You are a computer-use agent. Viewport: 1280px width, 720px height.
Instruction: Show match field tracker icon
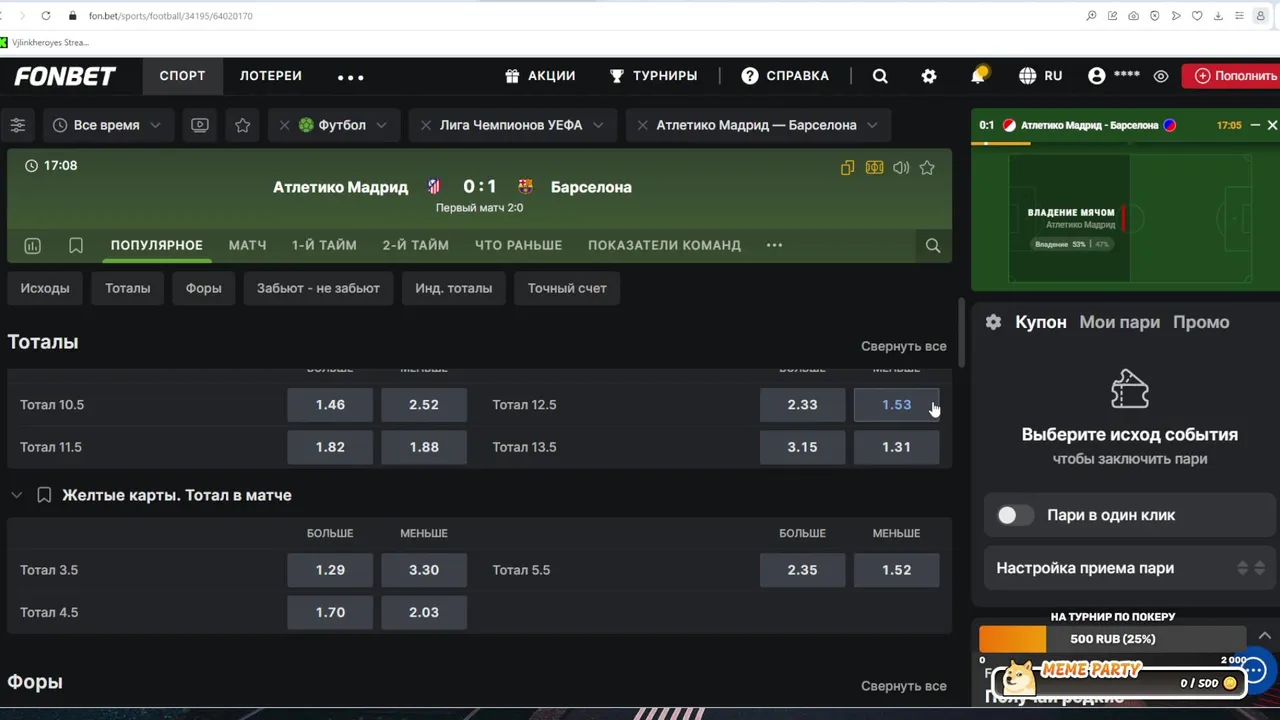tap(875, 168)
